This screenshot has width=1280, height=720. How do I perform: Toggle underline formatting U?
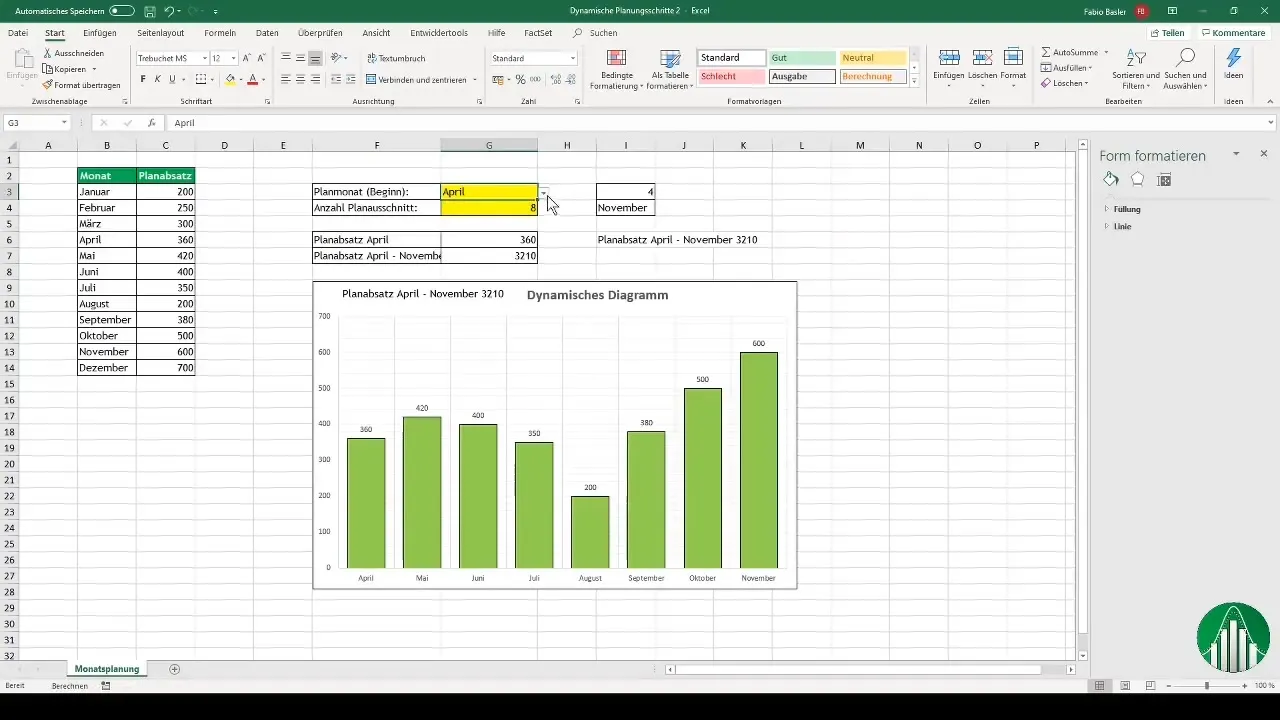coord(171,79)
